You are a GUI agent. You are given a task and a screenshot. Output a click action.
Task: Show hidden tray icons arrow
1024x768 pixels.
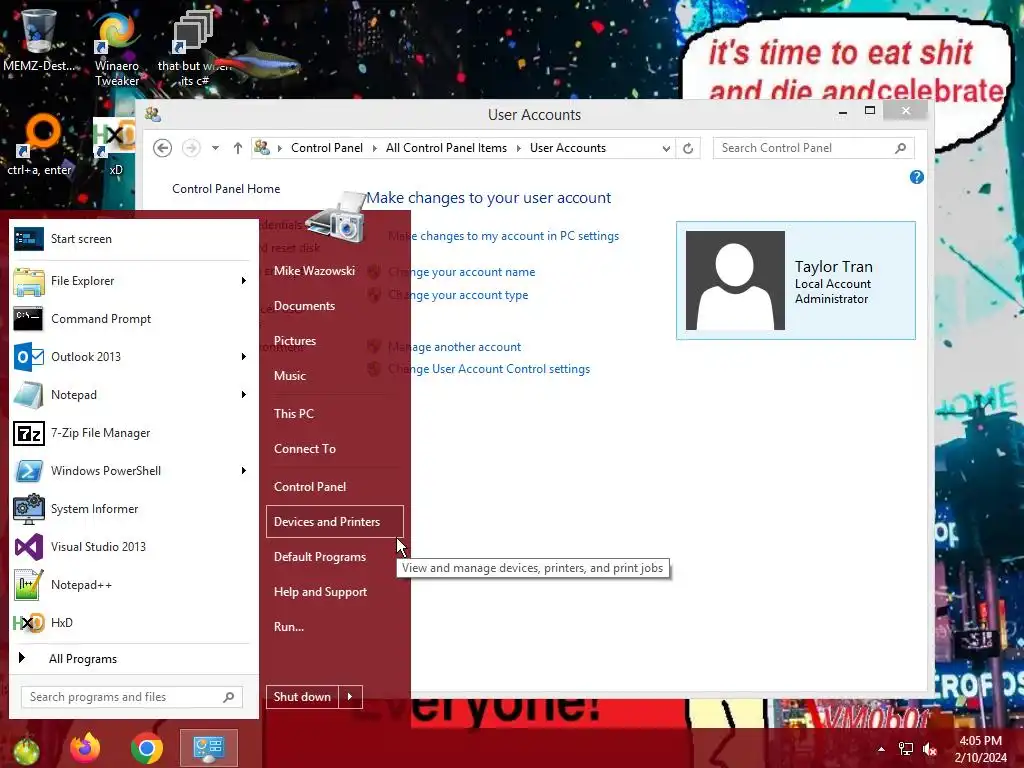click(x=882, y=749)
